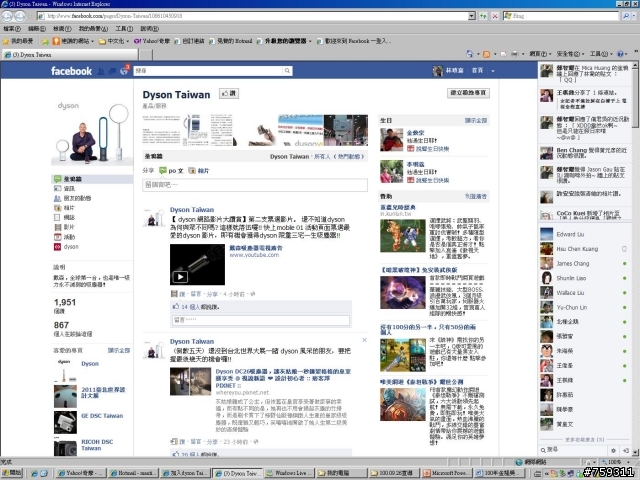The width and height of the screenshot is (640, 480).
Task: Open the friend activity item in the left sidebar
Action: (x=73, y=198)
